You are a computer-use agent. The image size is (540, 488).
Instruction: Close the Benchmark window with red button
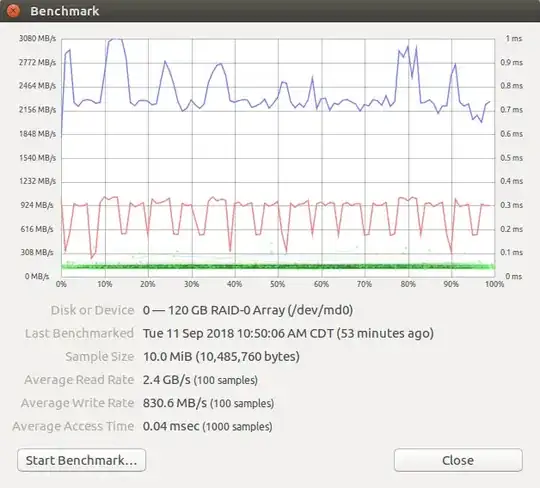13,11
